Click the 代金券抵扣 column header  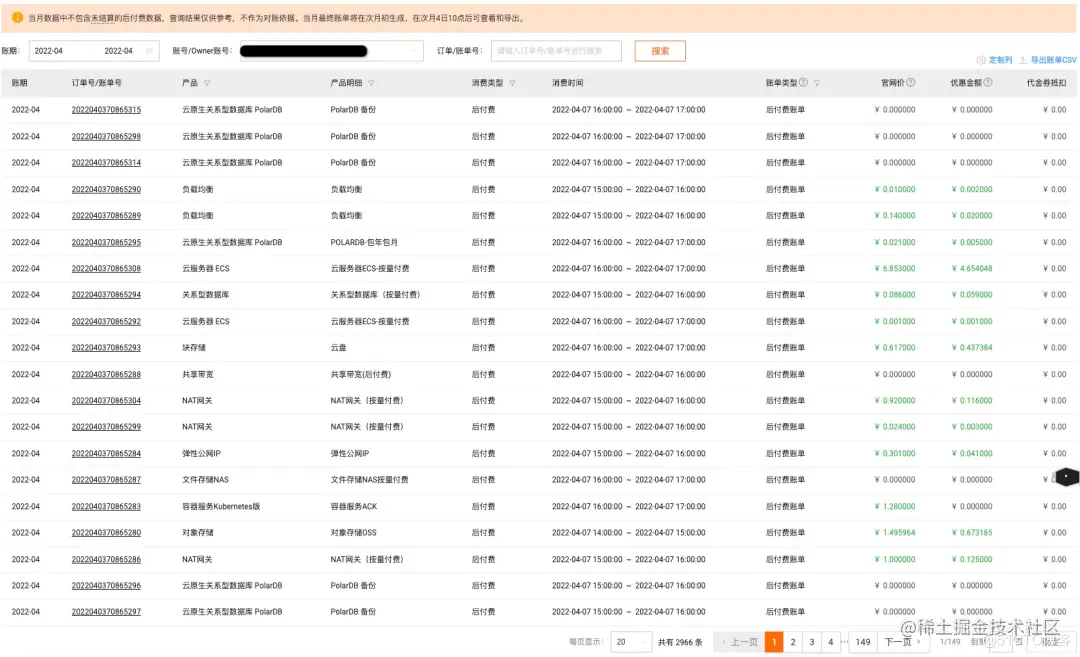pyautogui.click(x=1046, y=83)
